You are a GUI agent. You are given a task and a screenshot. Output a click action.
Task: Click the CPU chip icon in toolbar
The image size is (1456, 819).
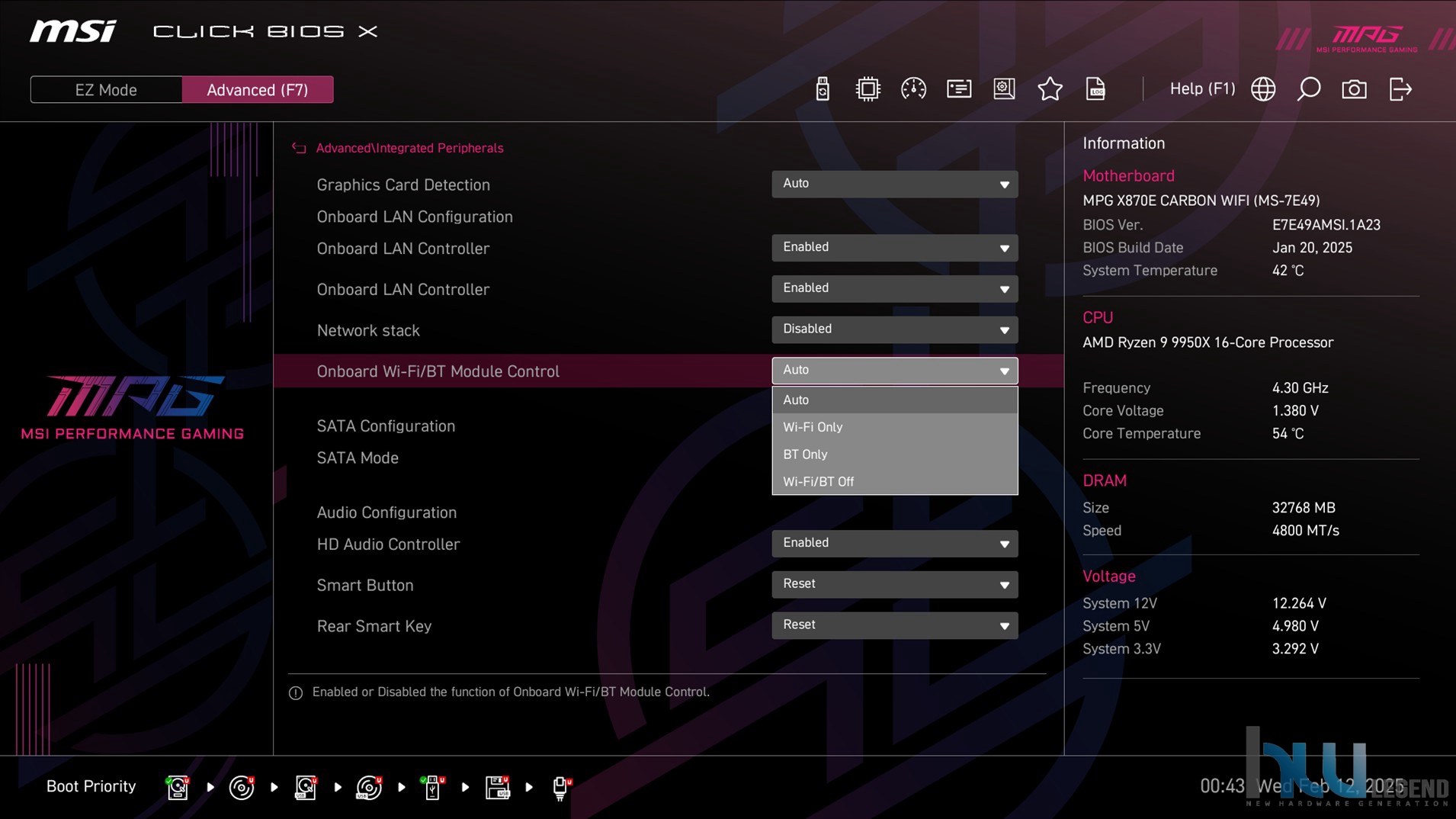(x=868, y=89)
